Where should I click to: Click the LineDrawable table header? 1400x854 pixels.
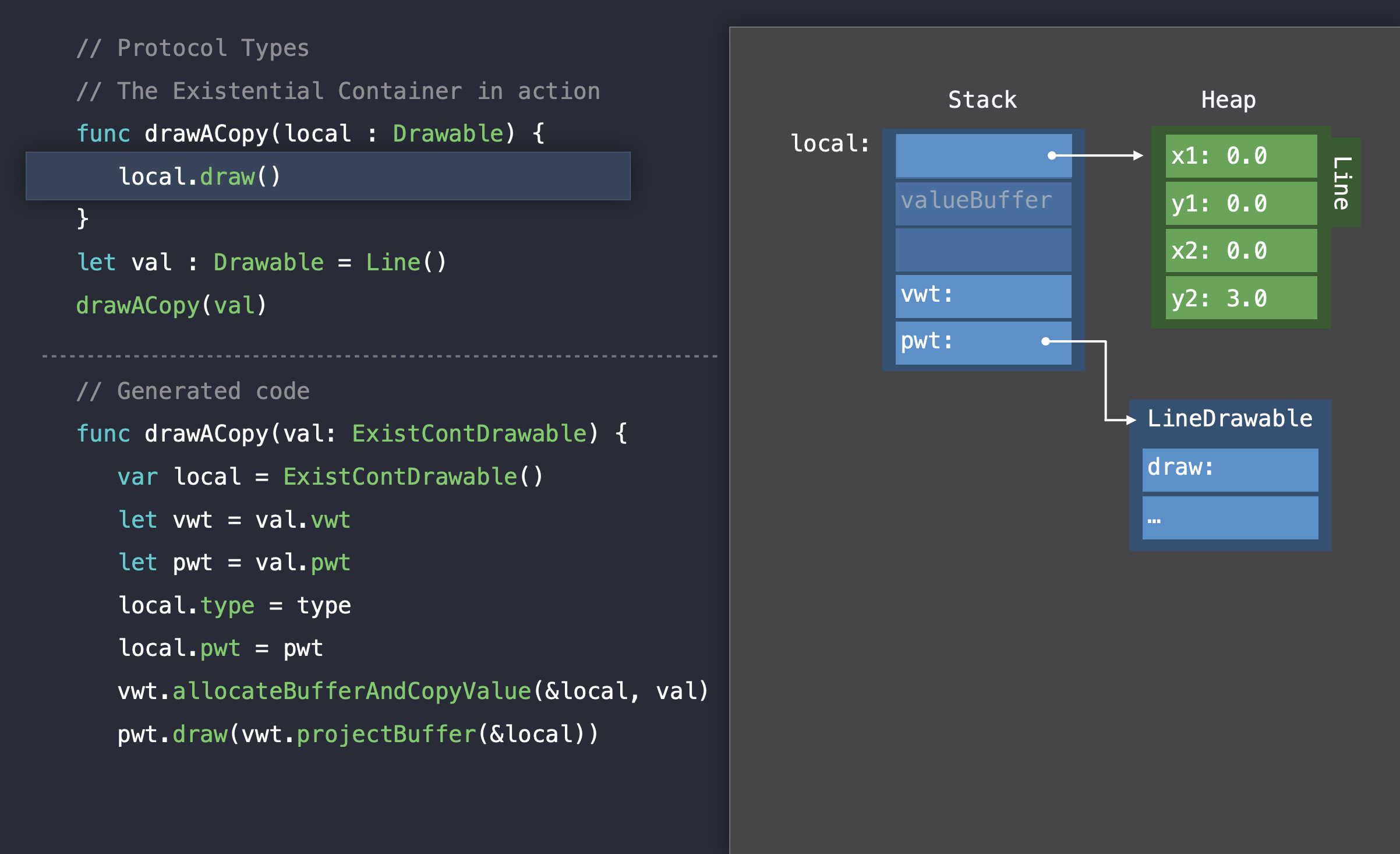pyautogui.click(x=1229, y=419)
